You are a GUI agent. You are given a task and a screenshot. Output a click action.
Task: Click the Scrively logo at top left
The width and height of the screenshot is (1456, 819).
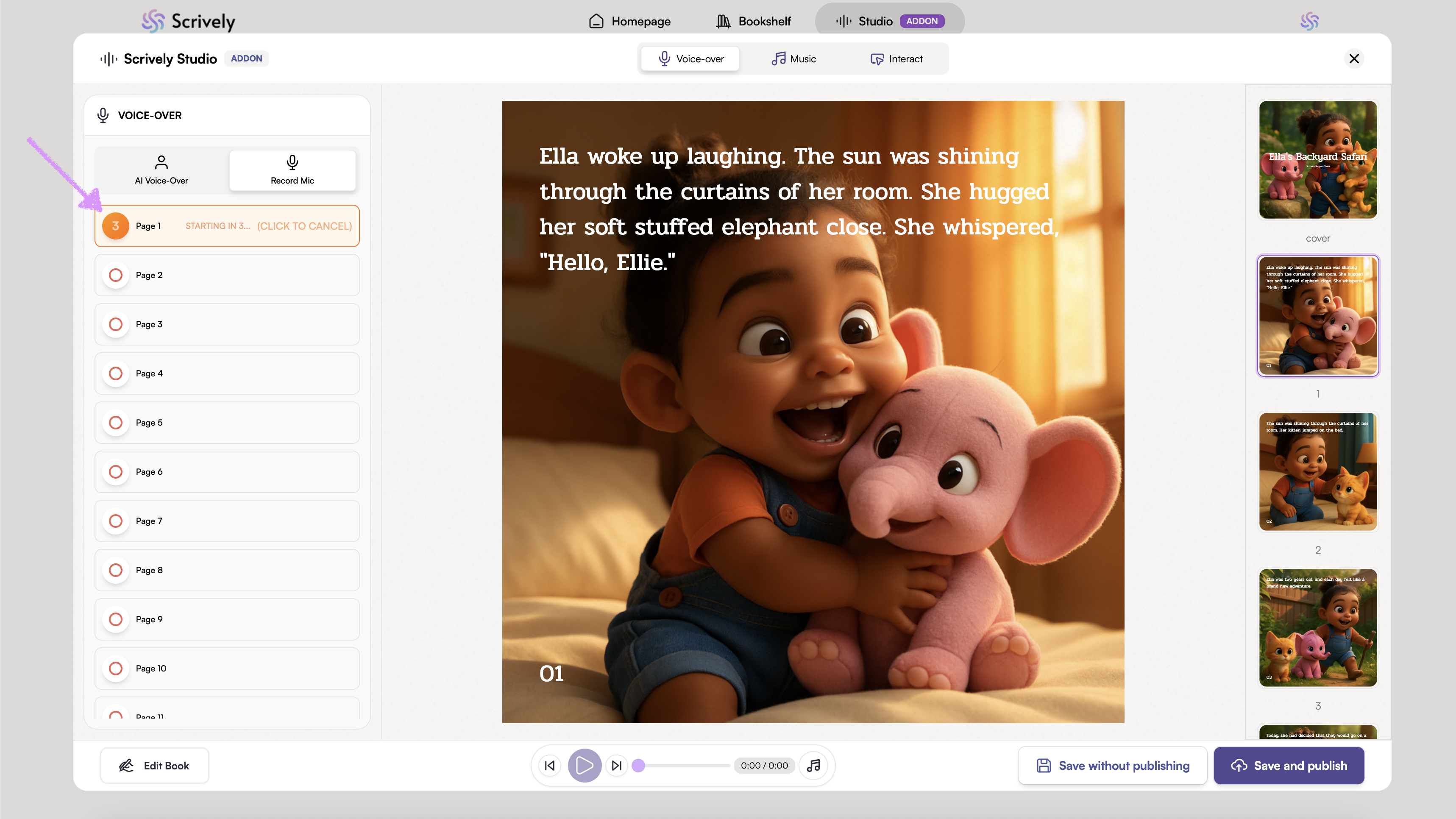pyautogui.click(x=189, y=22)
